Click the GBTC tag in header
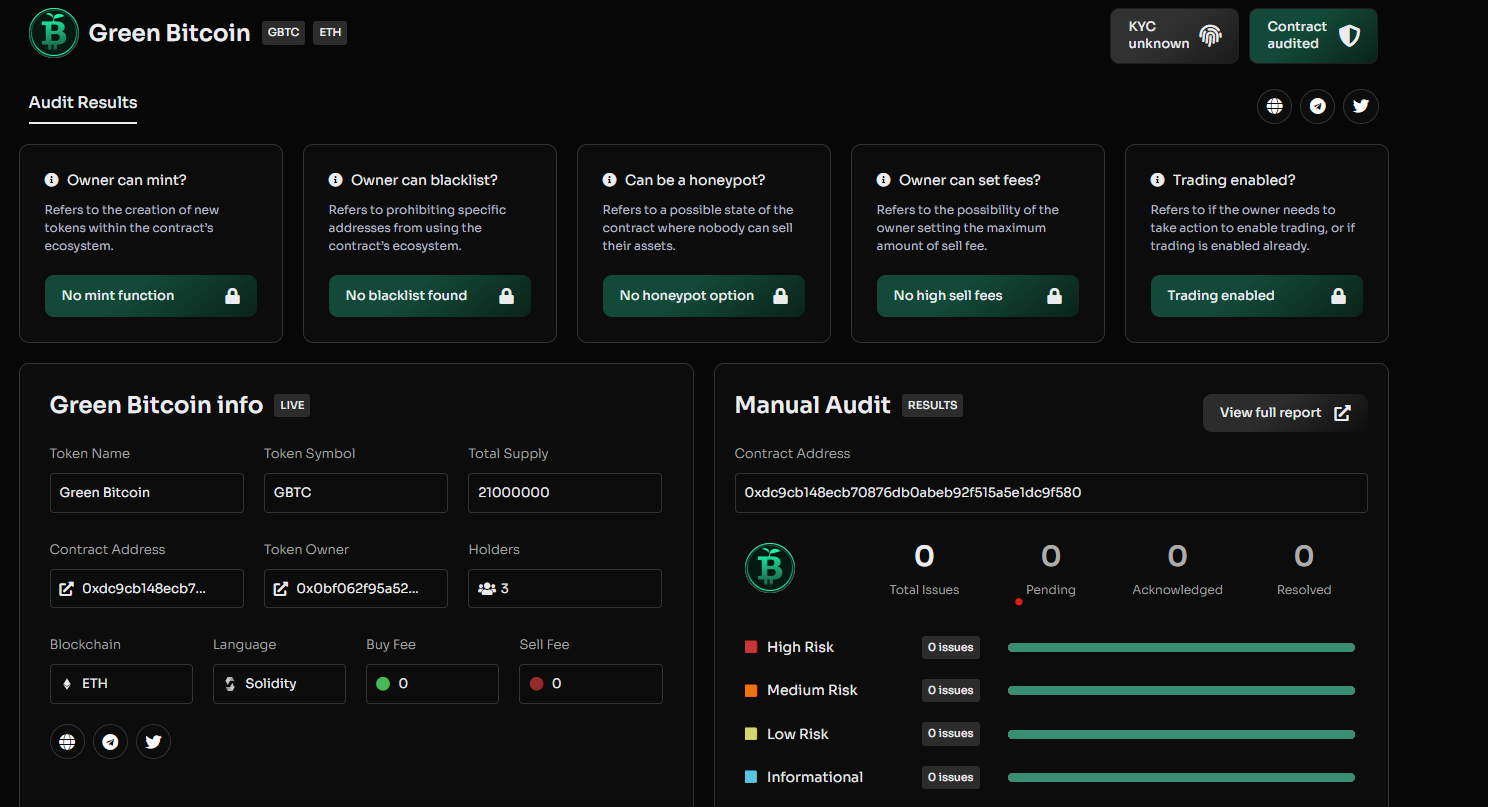Image resolution: width=1488 pixels, height=807 pixels. 284,32
